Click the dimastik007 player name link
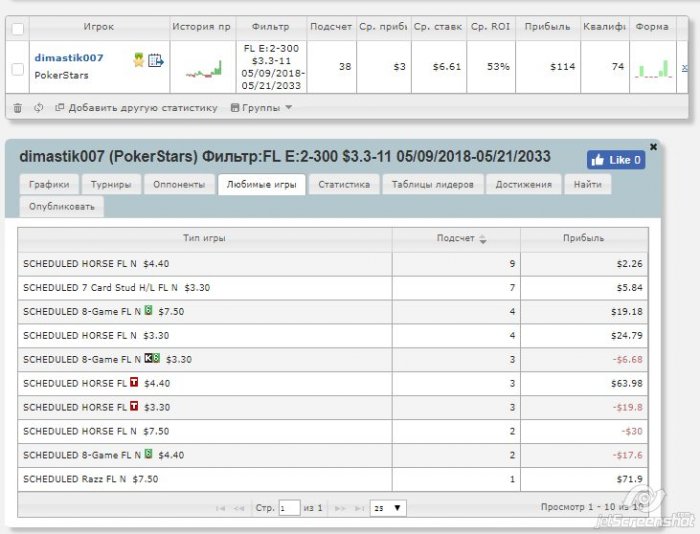The height and width of the screenshot is (534, 700). pyautogui.click(x=69, y=58)
